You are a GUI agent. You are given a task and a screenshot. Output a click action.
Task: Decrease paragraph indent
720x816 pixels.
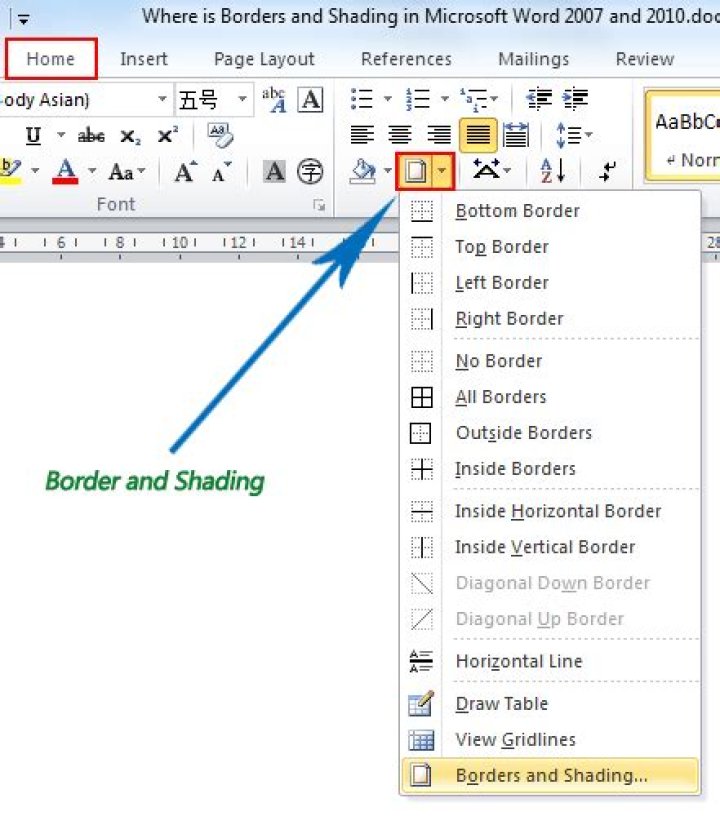pyautogui.click(x=539, y=98)
